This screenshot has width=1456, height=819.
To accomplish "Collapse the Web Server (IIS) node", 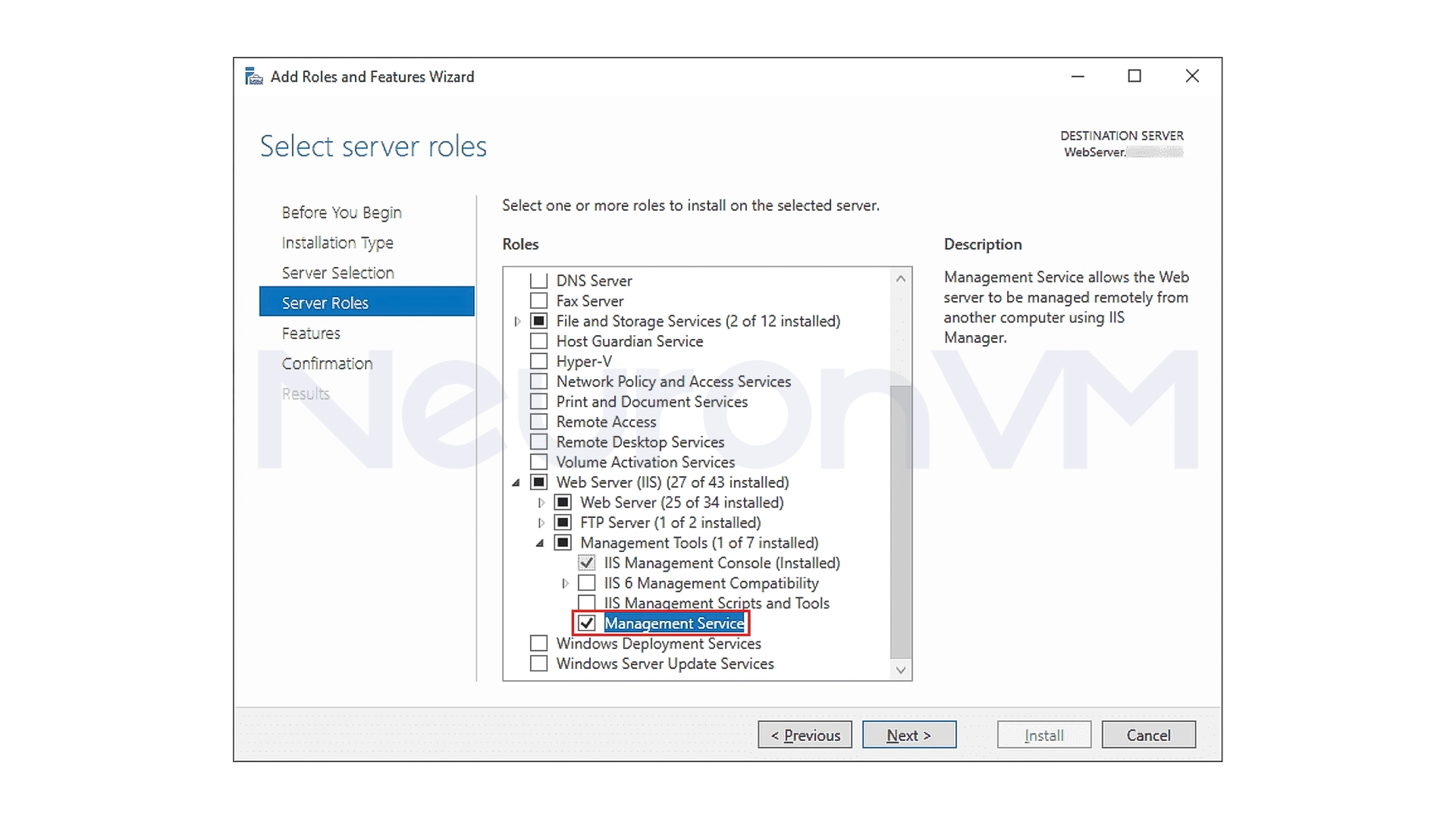I will click(x=517, y=482).
